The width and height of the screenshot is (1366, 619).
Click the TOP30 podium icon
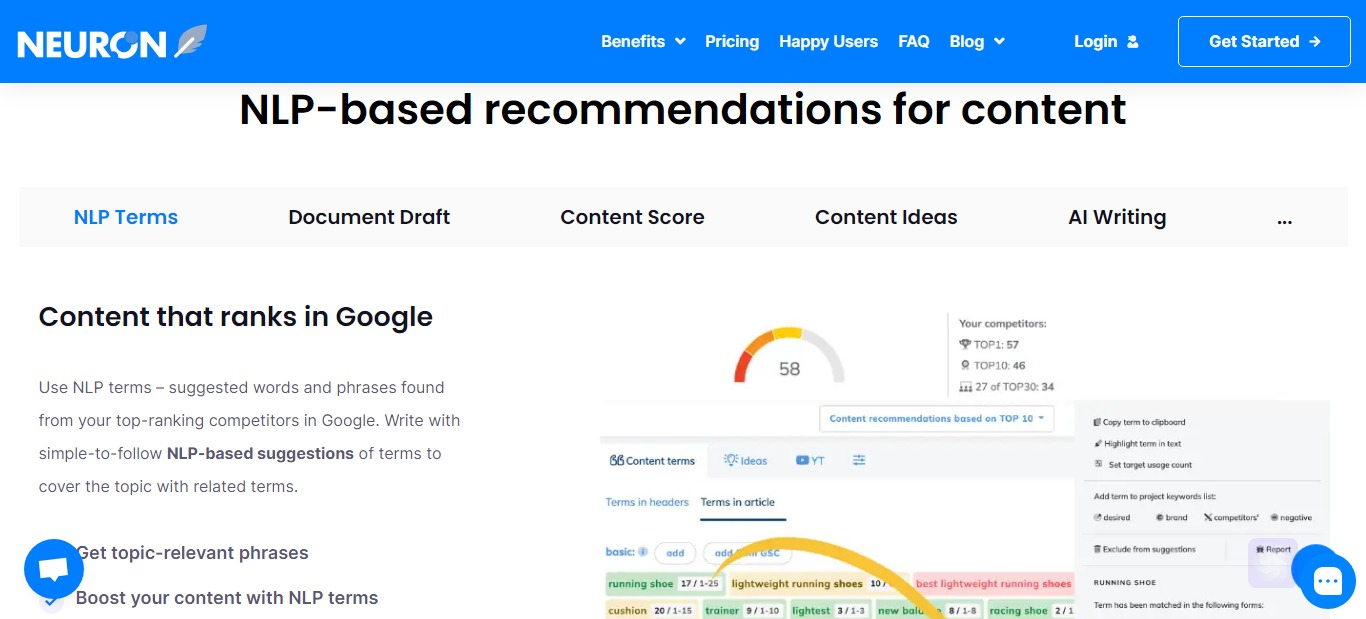965,386
